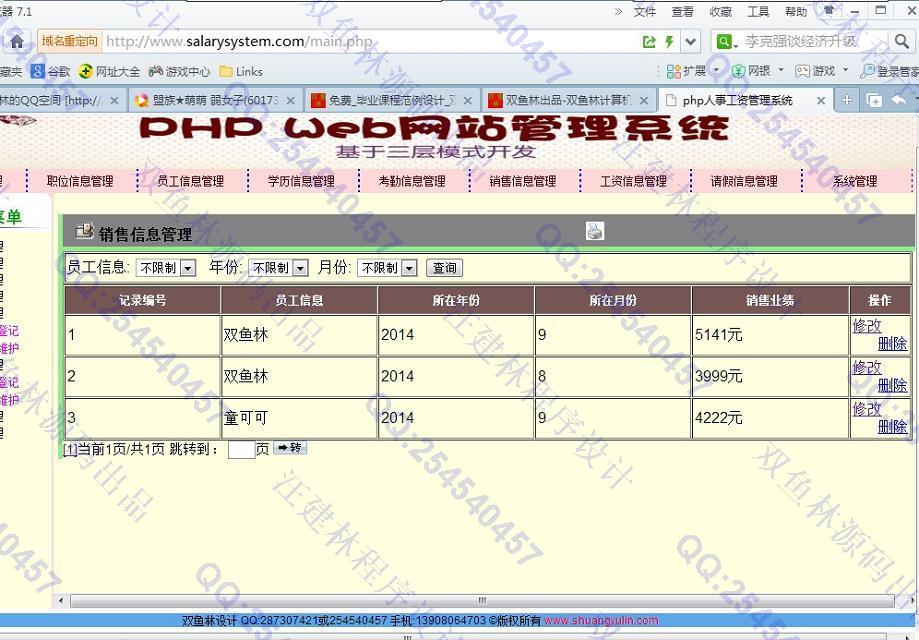919x640 pixels.
Task: Click the 域名重定向 badge in the address bar
Action: (x=69, y=41)
